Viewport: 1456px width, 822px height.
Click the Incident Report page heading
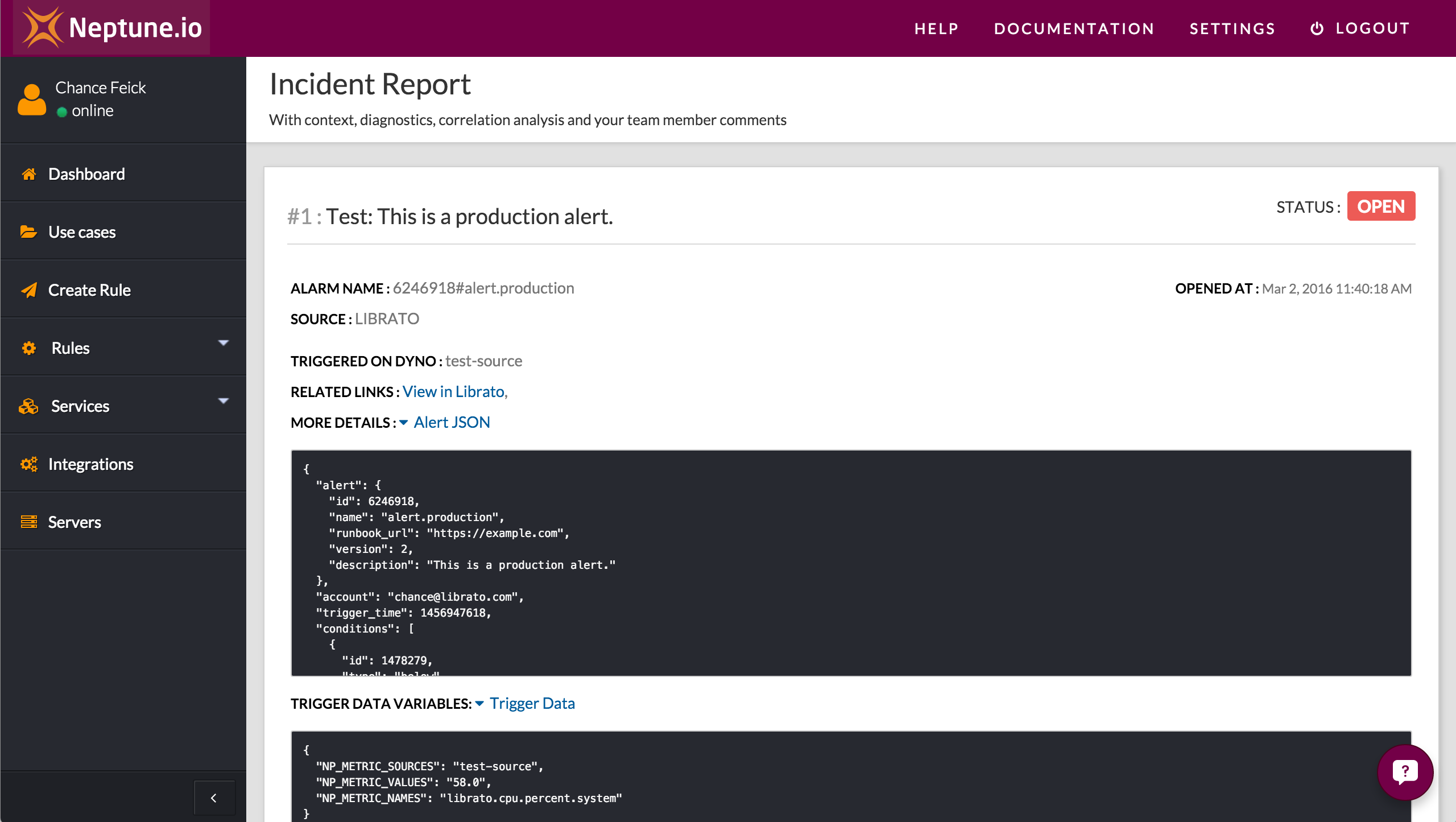[x=370, y=84]
